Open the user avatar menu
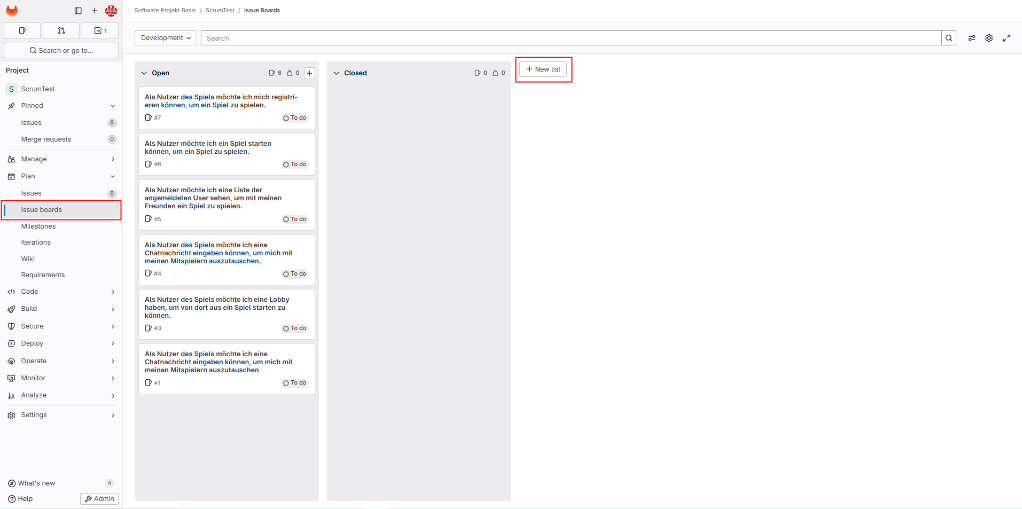Image resolution: width=1022 pixels, height=509 pixels. tap(111, 10)
